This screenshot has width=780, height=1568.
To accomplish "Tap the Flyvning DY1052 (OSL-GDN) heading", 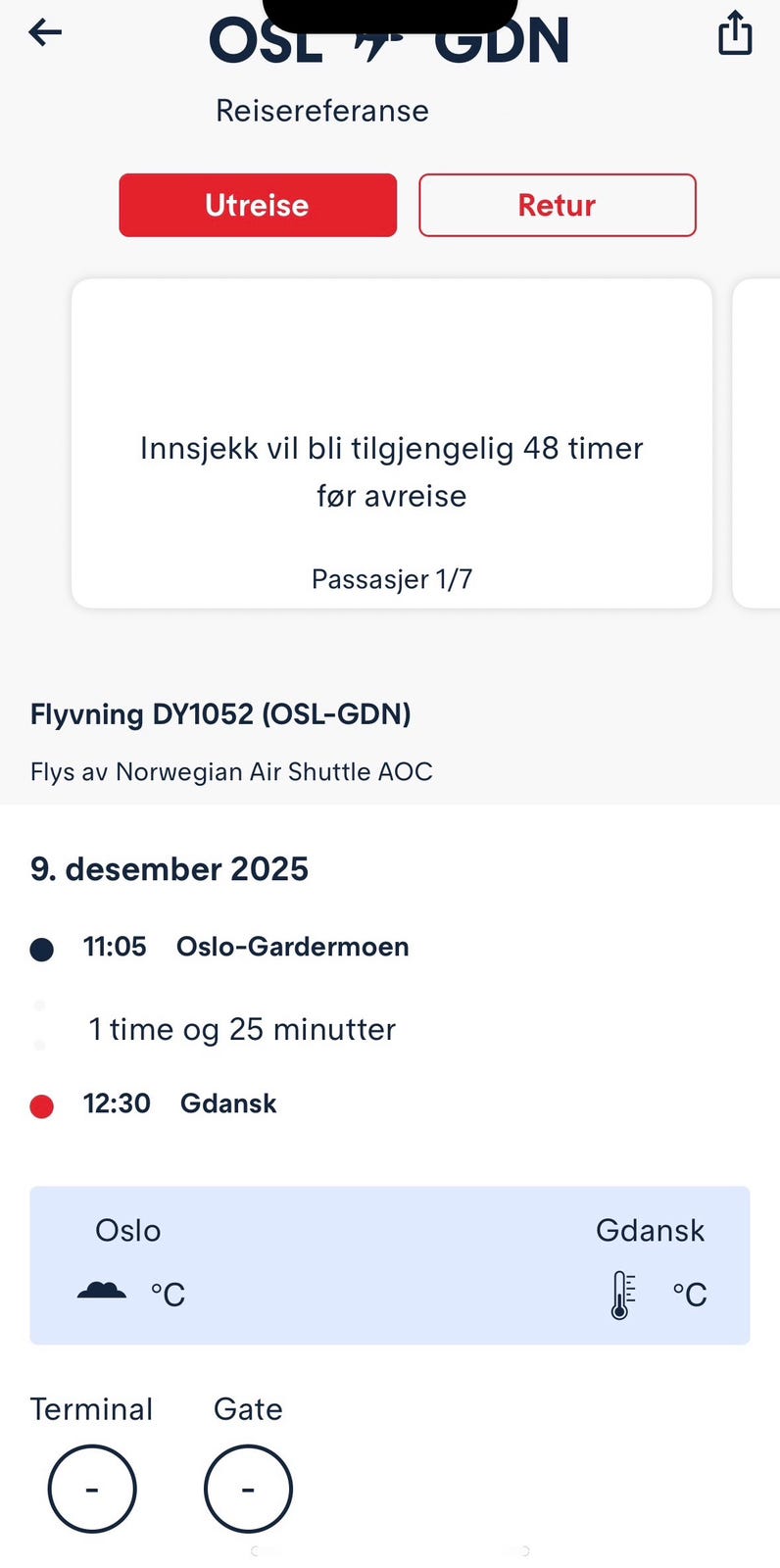I will pos(220,713).
